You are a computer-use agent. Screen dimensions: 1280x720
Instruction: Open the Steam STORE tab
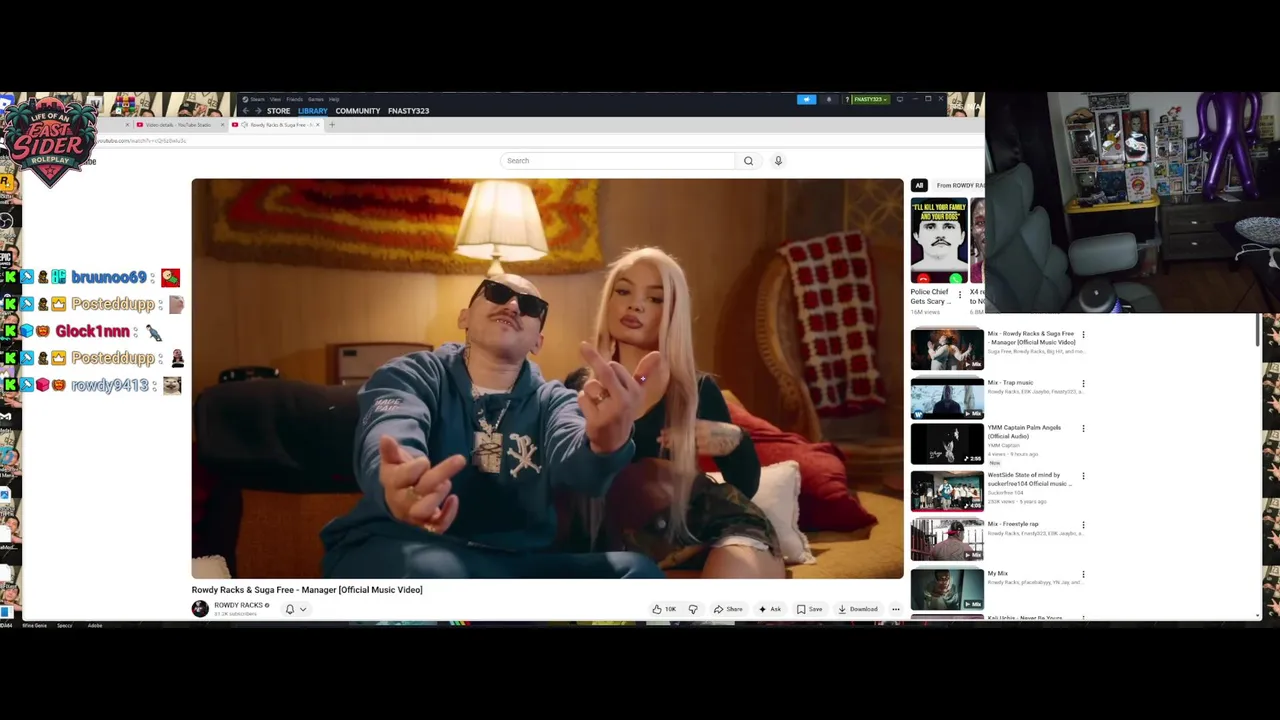click(x=278, y=111)
